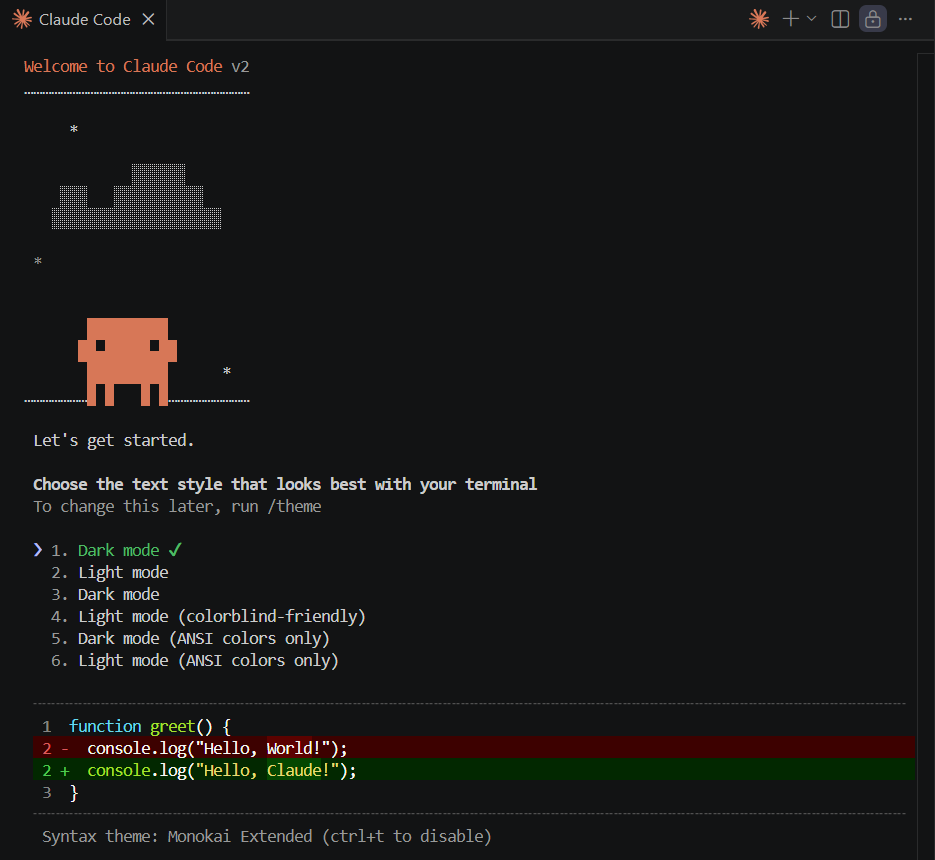Click the selection arrow before option 1
The height and width of the screenshot is (860, 935).
click(x=38, y=549)
